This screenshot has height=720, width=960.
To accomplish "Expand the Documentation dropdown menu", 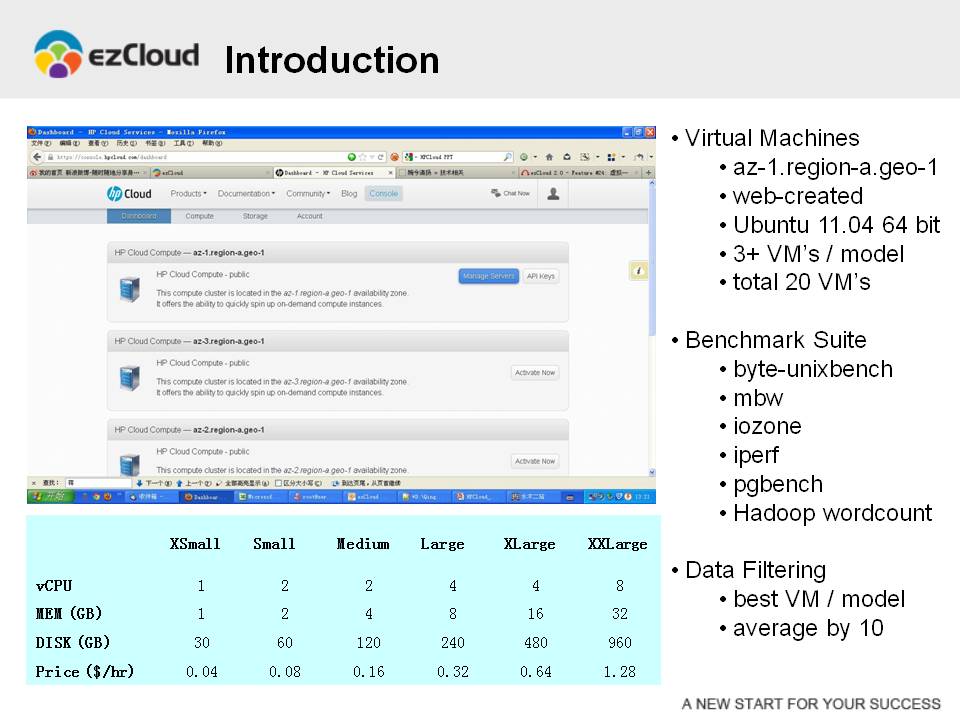I will point(247,194).
